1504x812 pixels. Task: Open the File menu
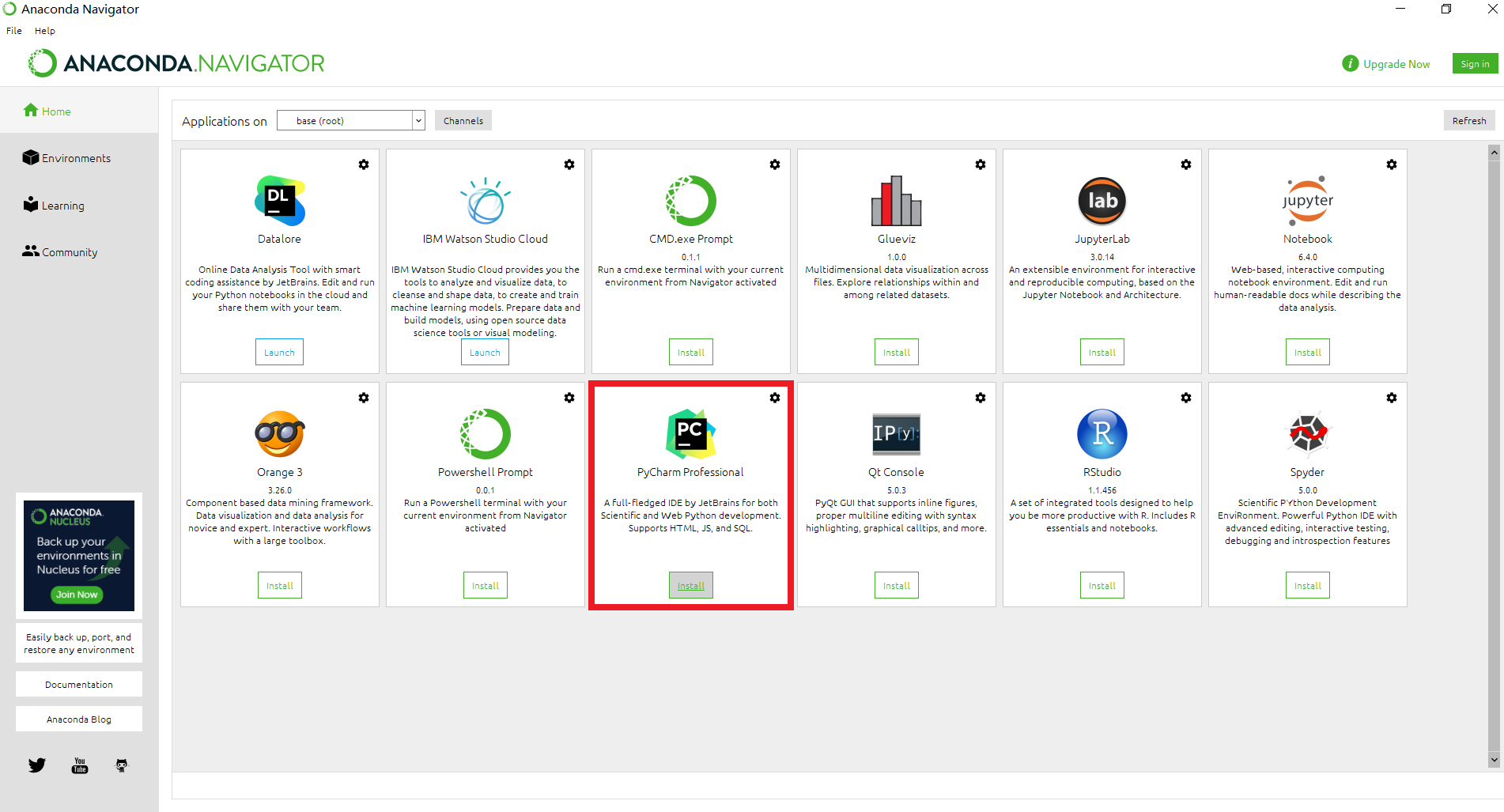tap(14, 31)
